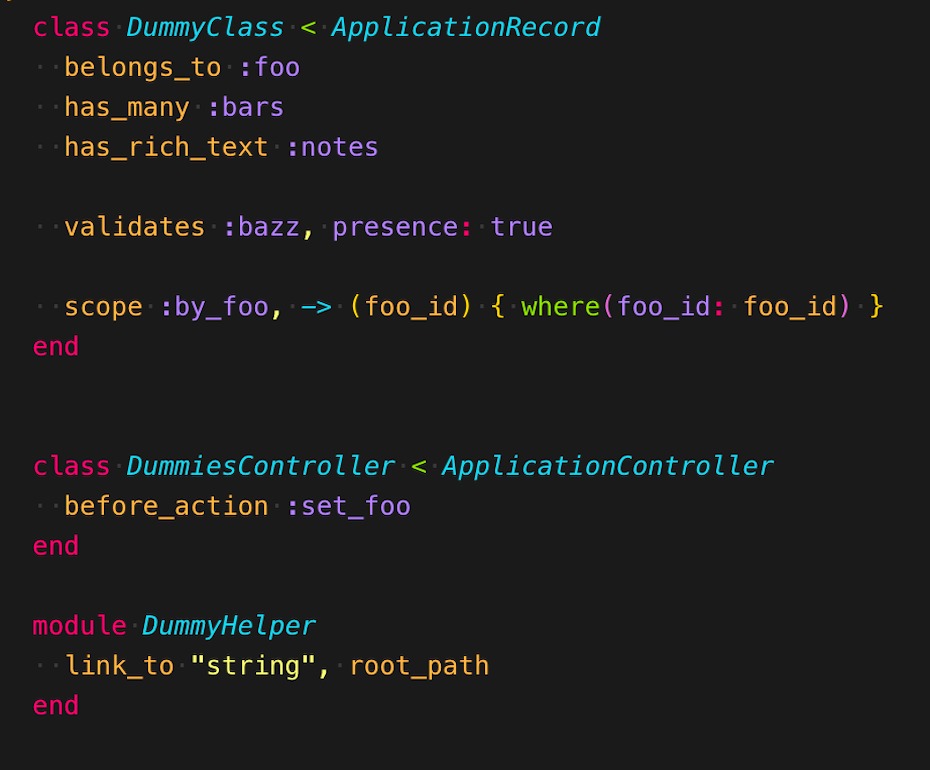Click the DummiesController class name
This screenshot has width=930, height=770.
pyautogui.click(x=260, y=466)
